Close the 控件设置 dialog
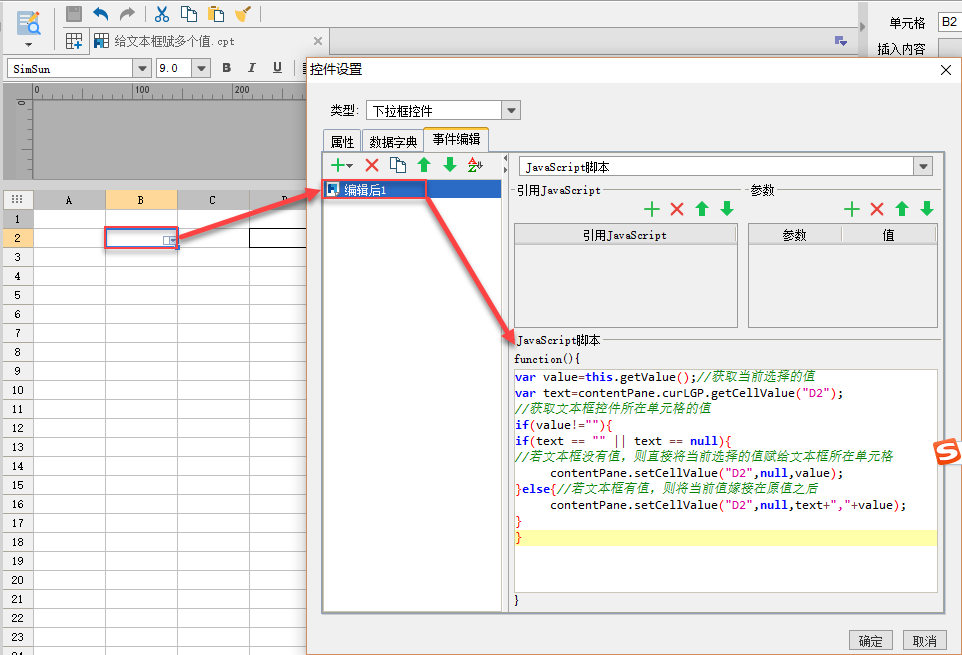This screenshot has height=655, width=962. coord(945,70)
